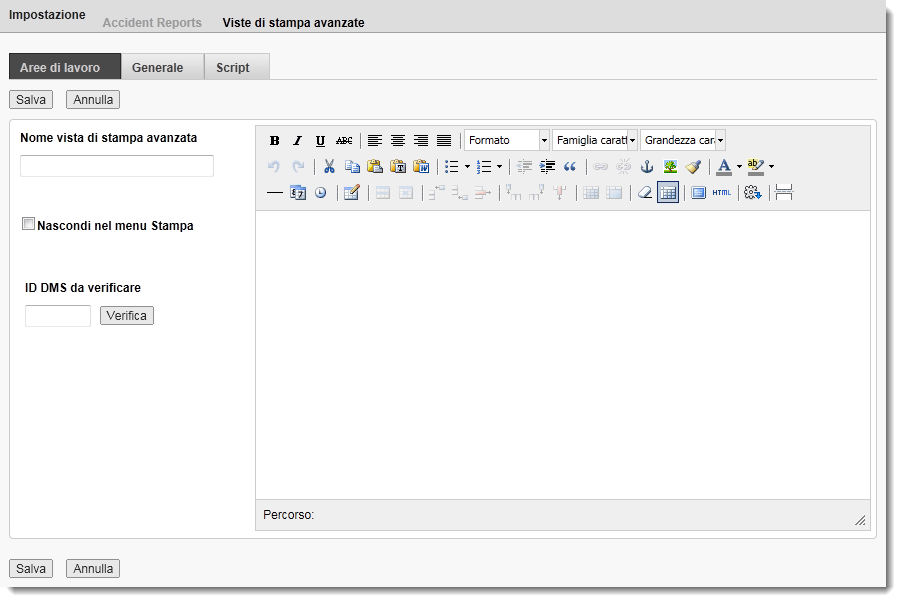Insert an unordered bullet list

click(x=452, y=166)
